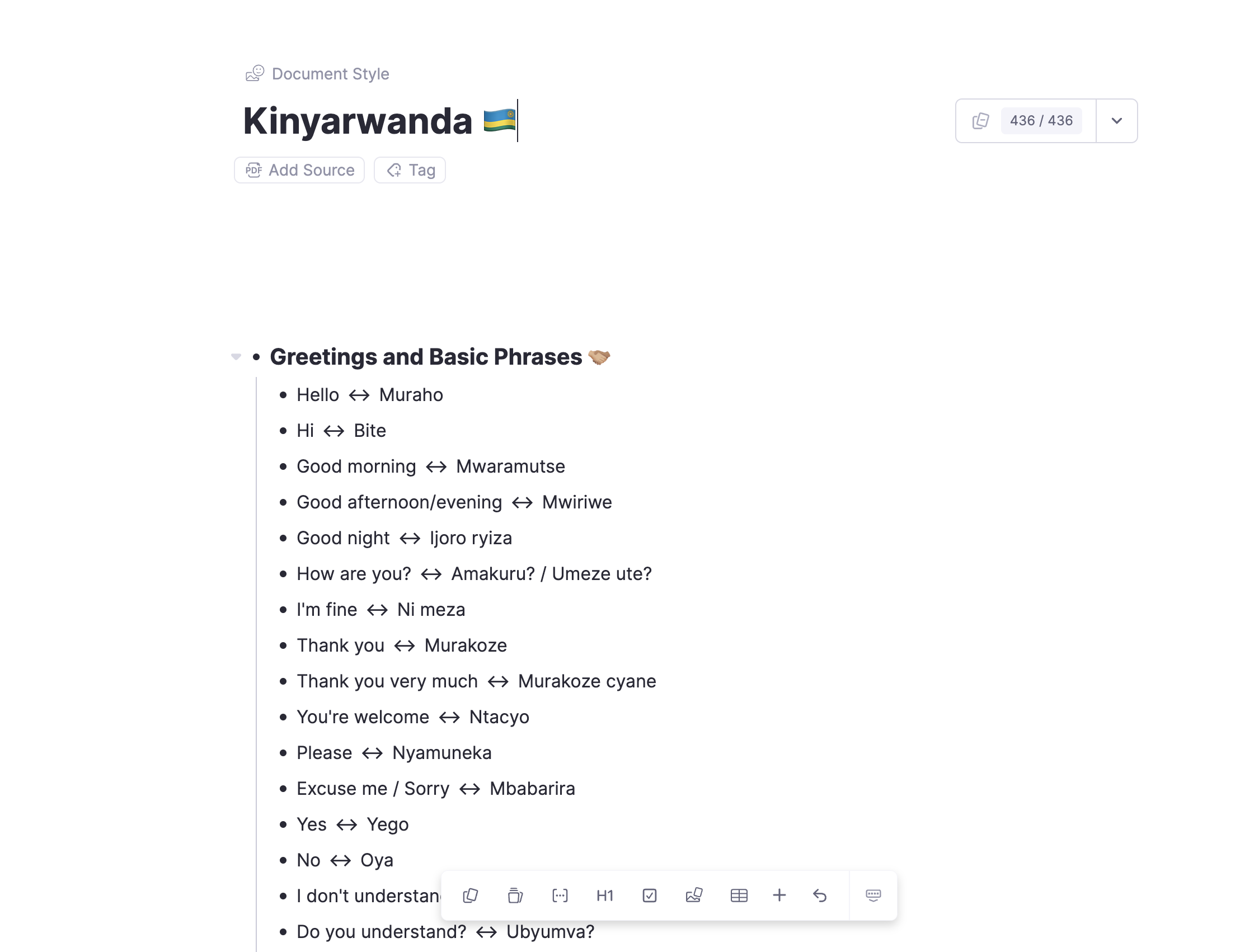This screenshot has width=1240, height=952.
Task: Apply H1 heading from toolbar
Action: (x=604, y=896)
